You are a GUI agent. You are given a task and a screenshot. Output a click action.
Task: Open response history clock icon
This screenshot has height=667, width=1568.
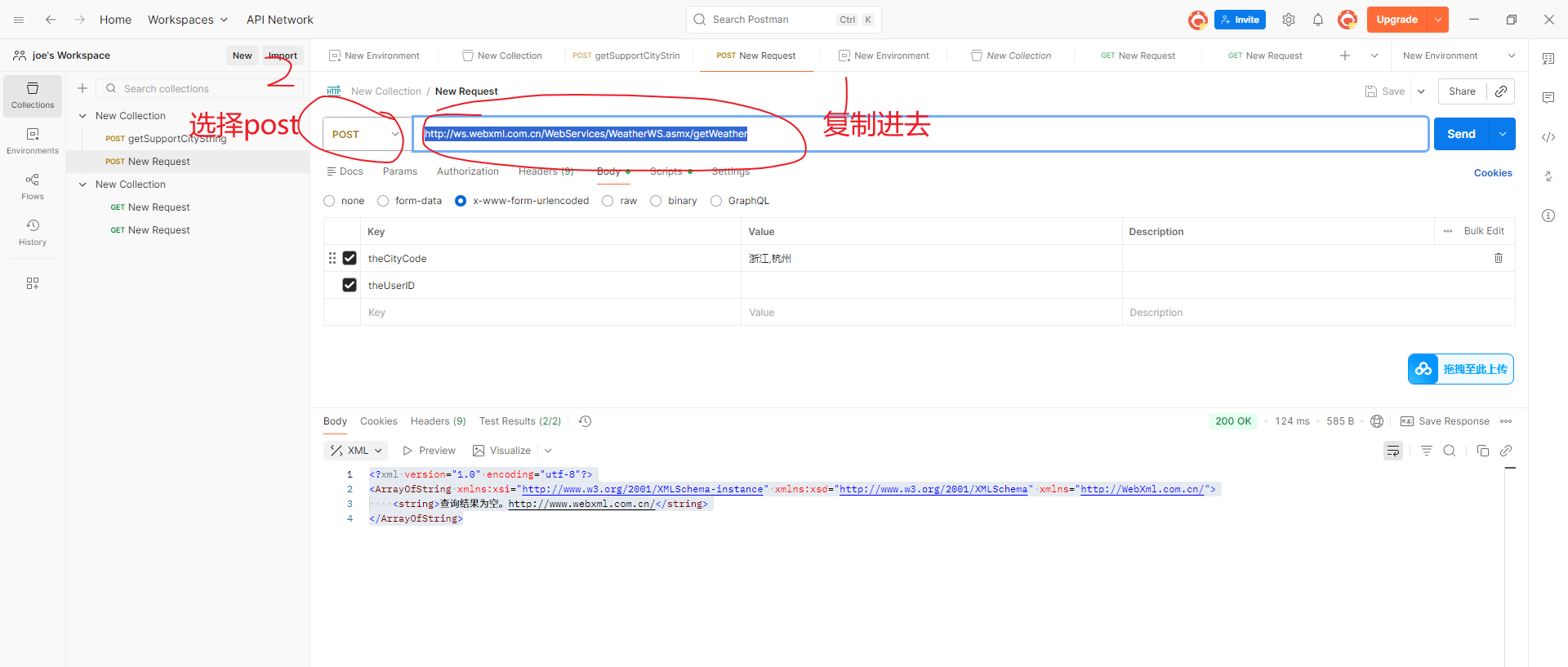pyautogui.click(x=586, y=421)
